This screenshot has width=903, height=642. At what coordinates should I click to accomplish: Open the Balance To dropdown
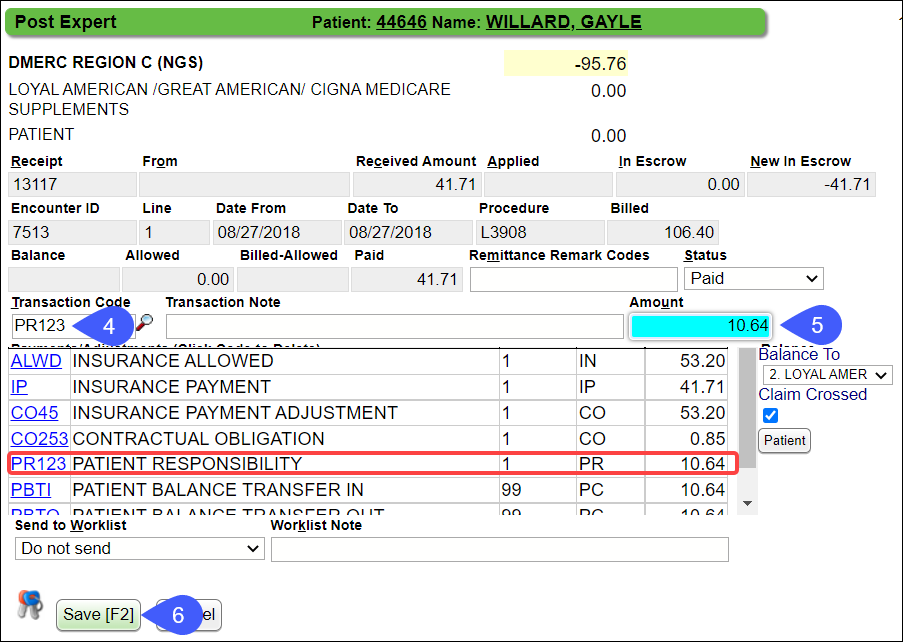pyautogui.click(x=827, y=374)
